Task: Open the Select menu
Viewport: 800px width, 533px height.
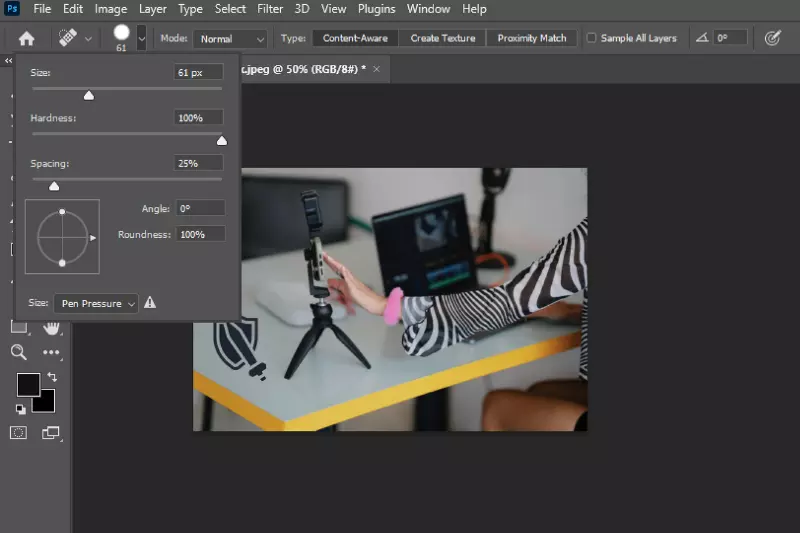Action: (230, 9)
